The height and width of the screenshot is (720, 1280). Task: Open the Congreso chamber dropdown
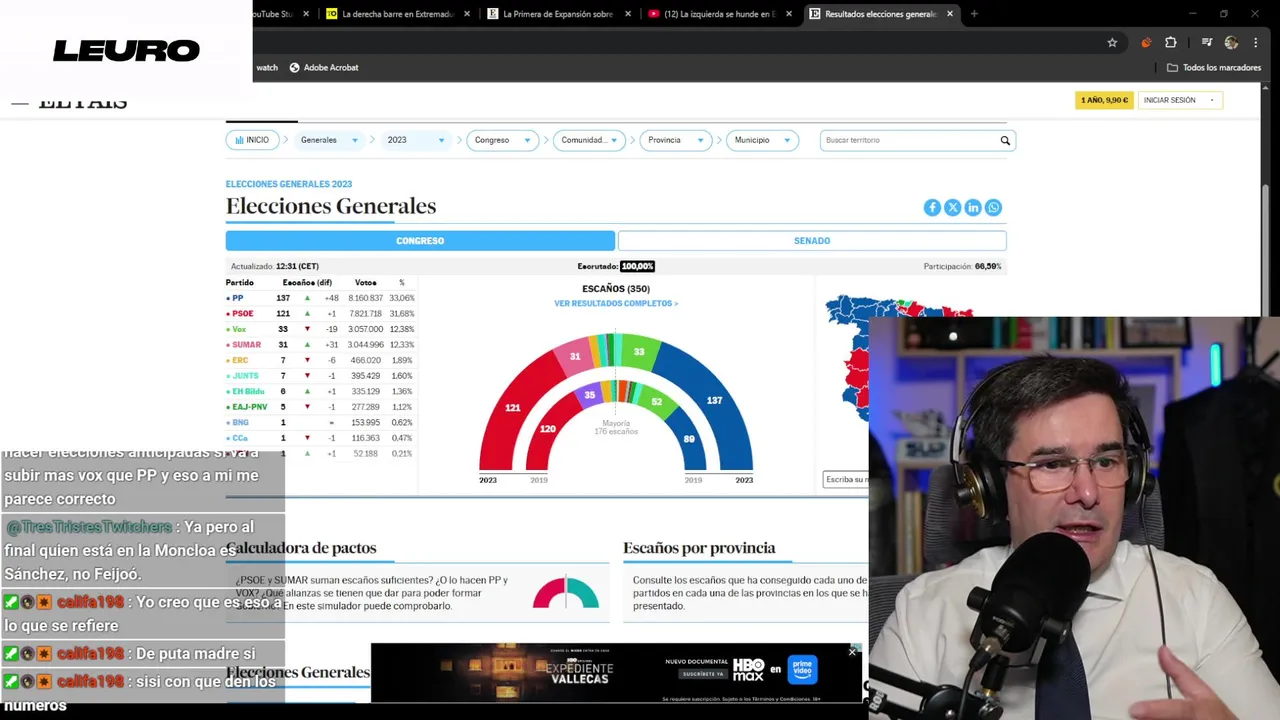502,140
